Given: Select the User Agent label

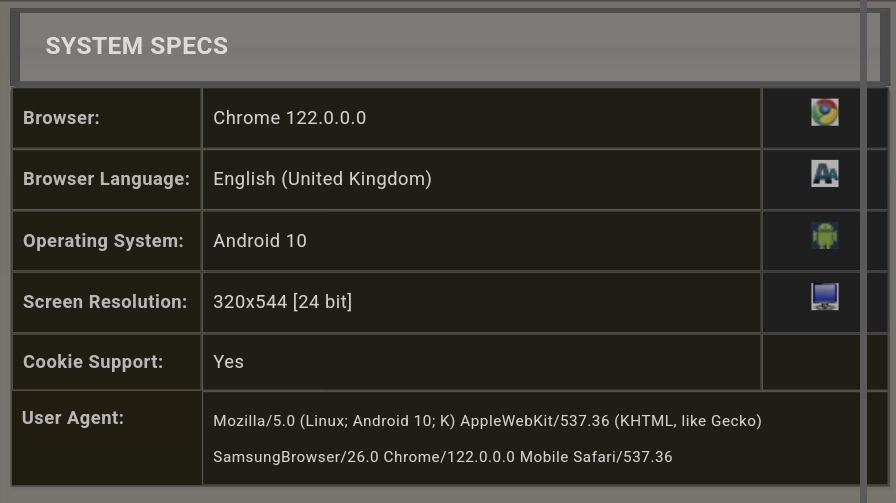Looking at the screenshot, I should (73, 418).
